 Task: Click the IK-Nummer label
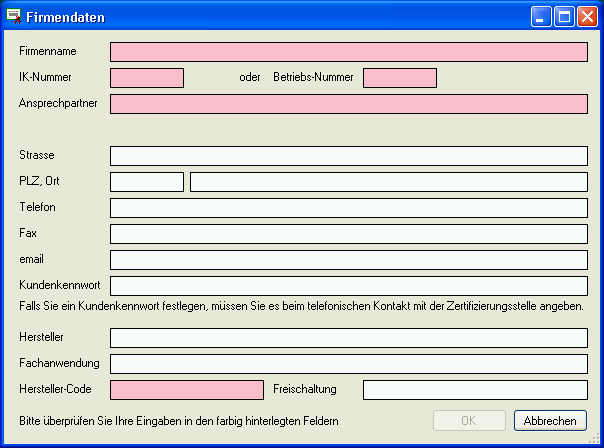[x=45, y=77]
